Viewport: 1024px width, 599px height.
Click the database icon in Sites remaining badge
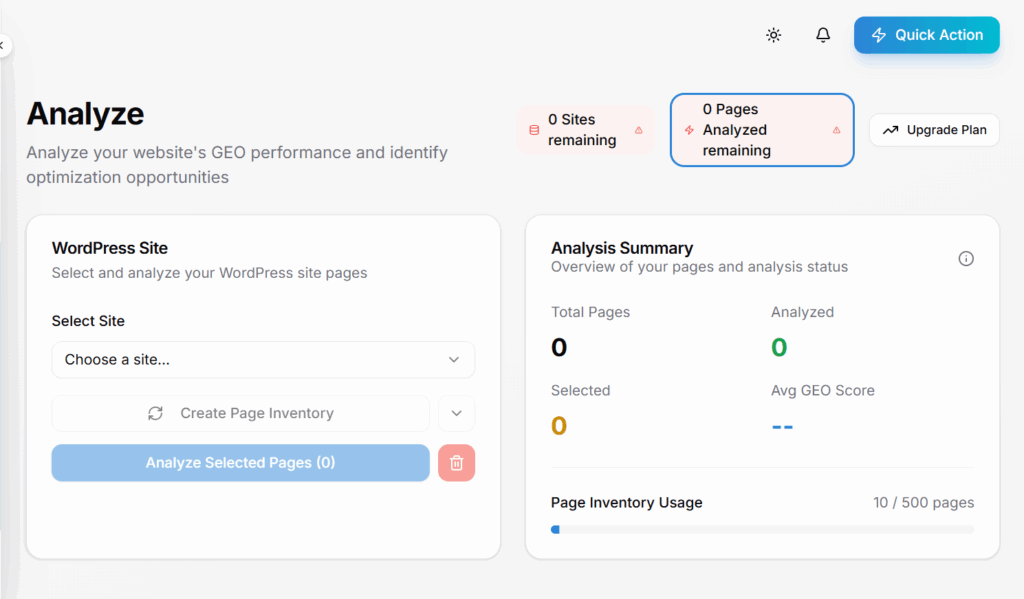coord(533,130)
